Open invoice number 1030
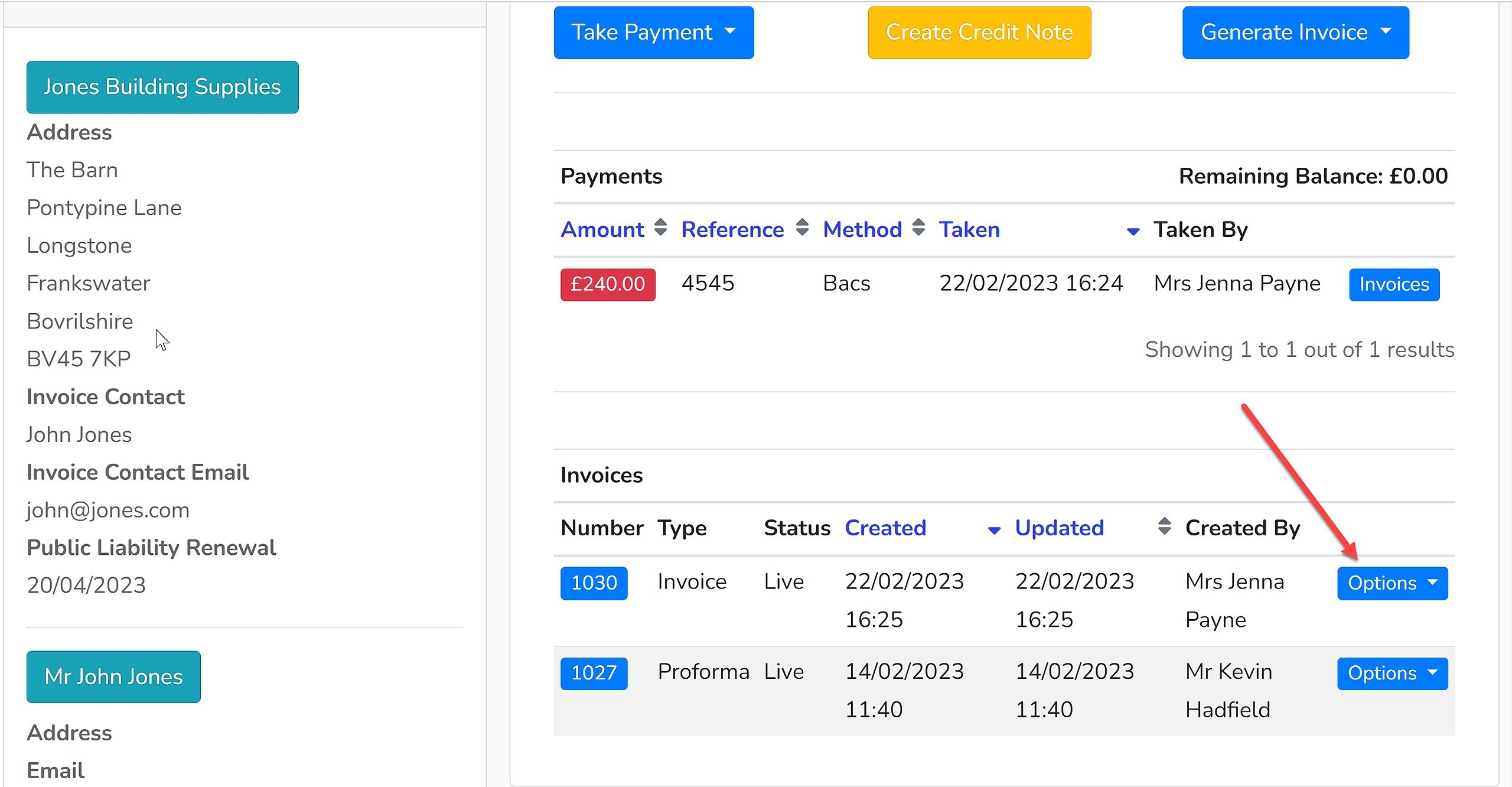This screenshot has width=1512, height=787. (x=594, y=583)
